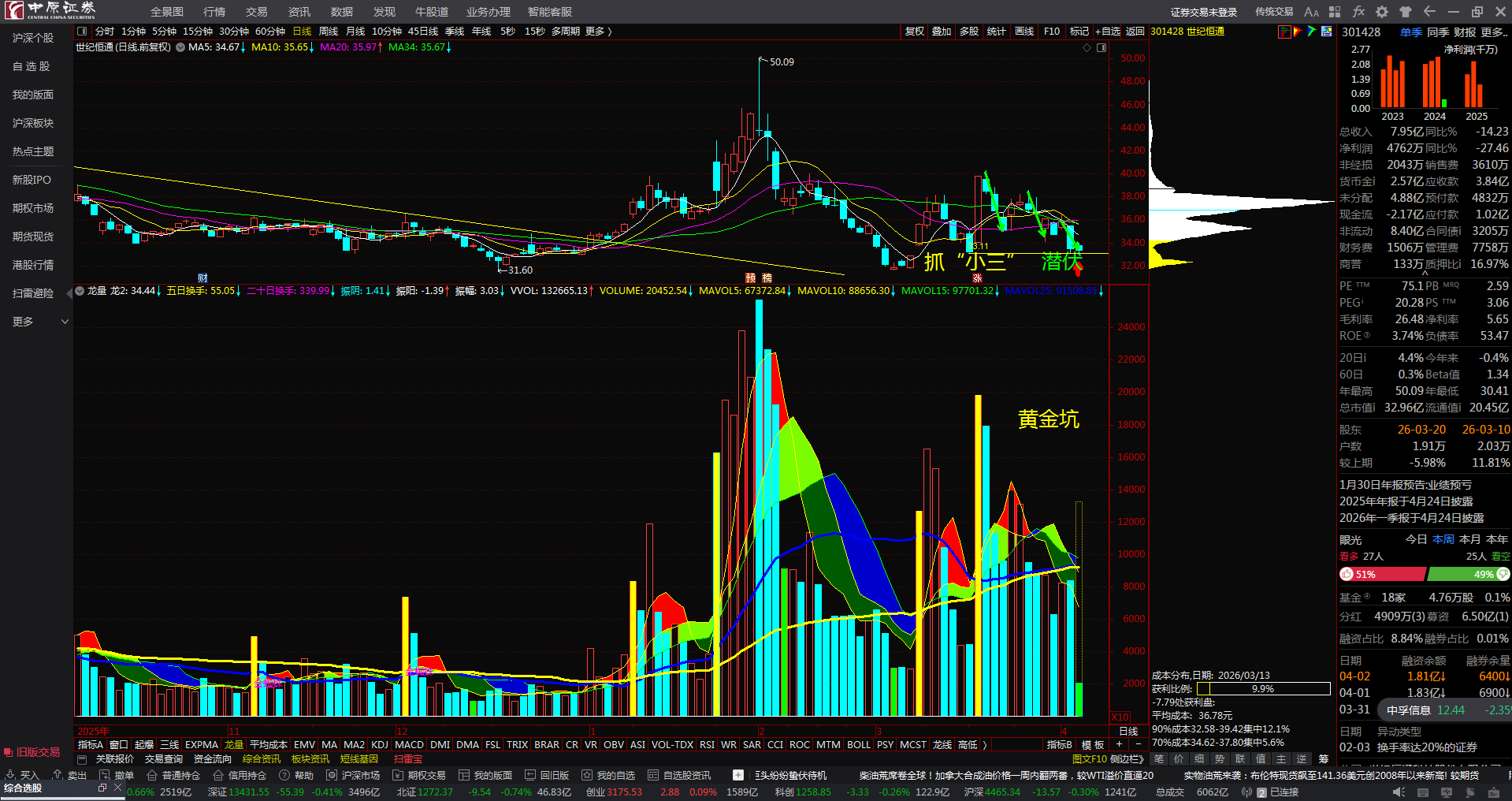Open the skin (shirt) theme icon
This screenshot has height=801, width=1512.
(1406, 12)
